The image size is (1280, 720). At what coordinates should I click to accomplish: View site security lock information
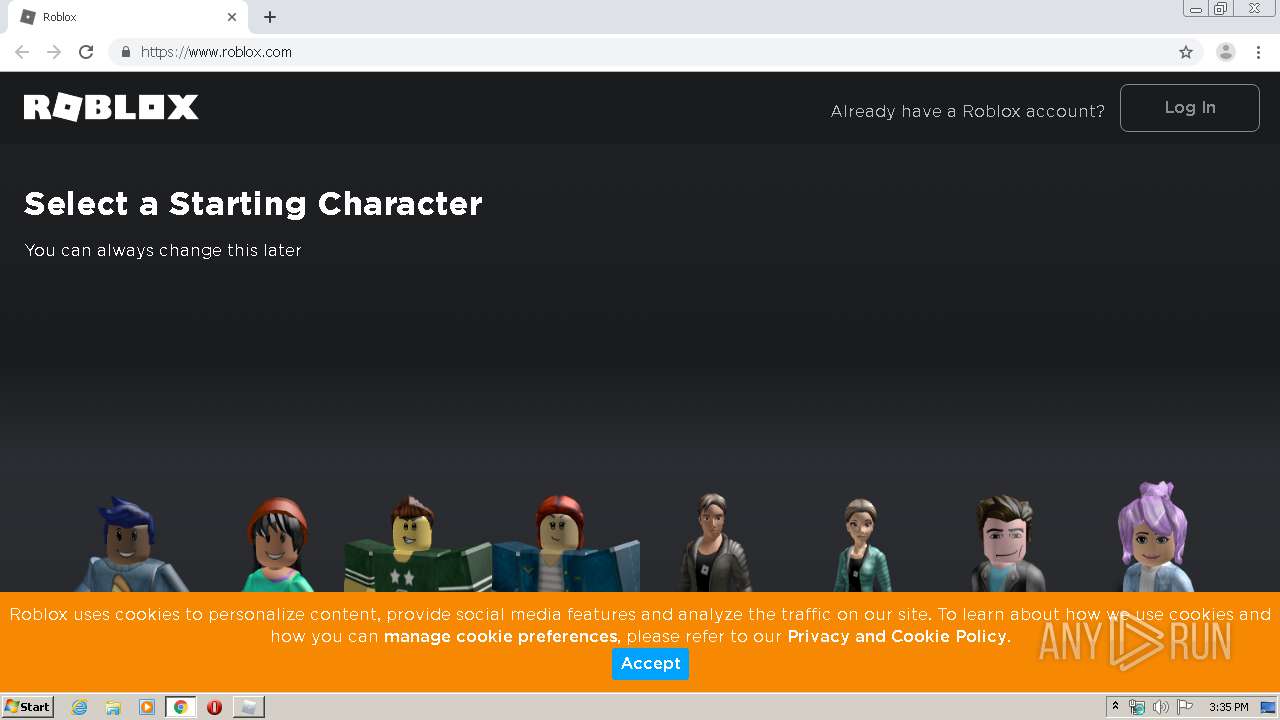(125, 52)
